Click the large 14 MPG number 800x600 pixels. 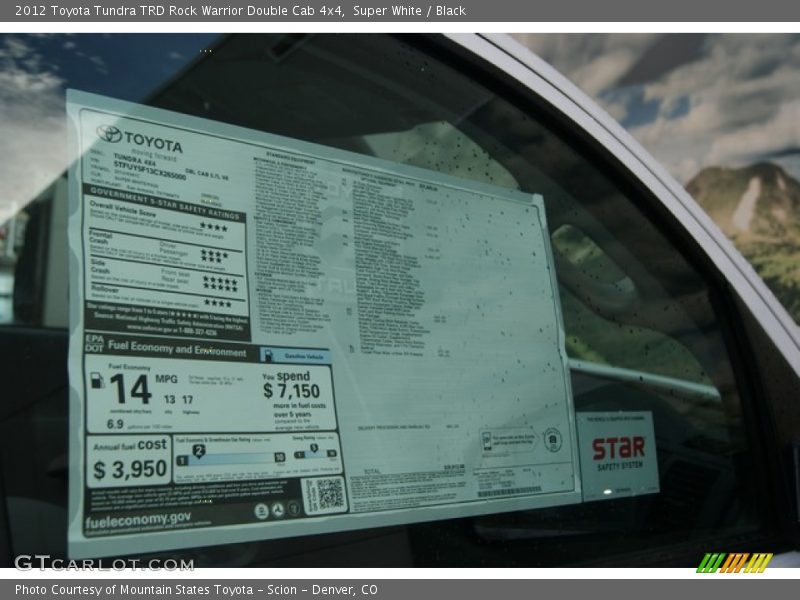(131, 389)
